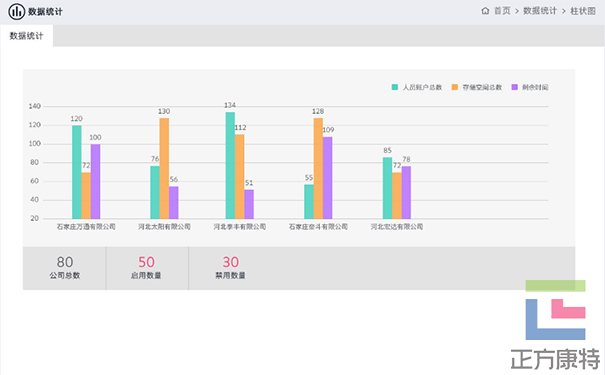This screenshot has height=375, width=605.
Task: Click the 石家庄万通有限公司 axis label
Action: 86,227
